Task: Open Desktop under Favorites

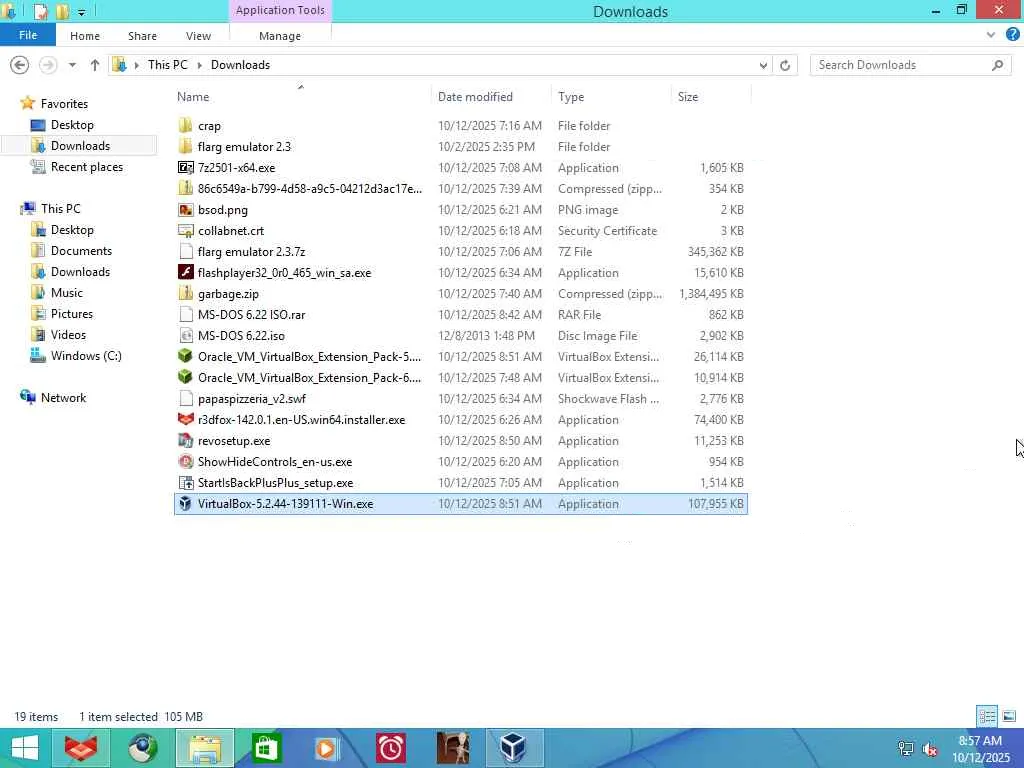Action: [x=72, y=125]
